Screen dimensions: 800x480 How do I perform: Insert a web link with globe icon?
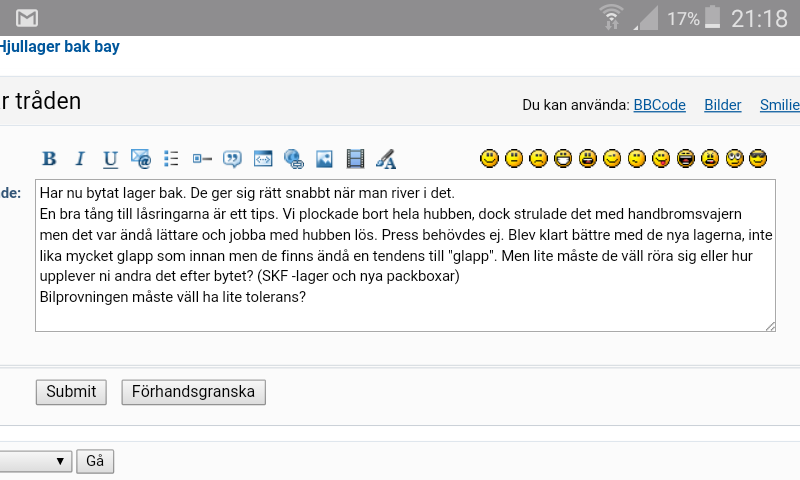click(x=293, y=159)
